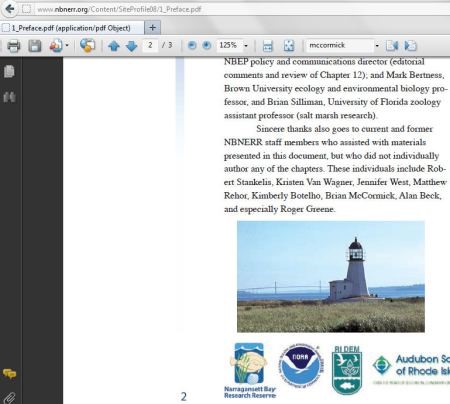450x404 pixels.
Task: Zoom in with the plus circle button
Action: pos(207,45)
